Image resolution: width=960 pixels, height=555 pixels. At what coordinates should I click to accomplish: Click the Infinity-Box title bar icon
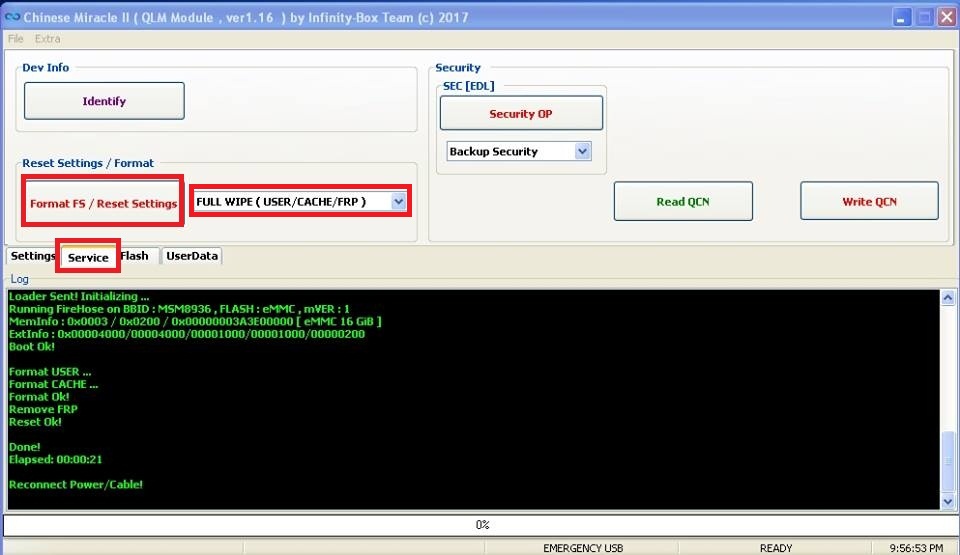pyautogui.click(x=12, y=17)
